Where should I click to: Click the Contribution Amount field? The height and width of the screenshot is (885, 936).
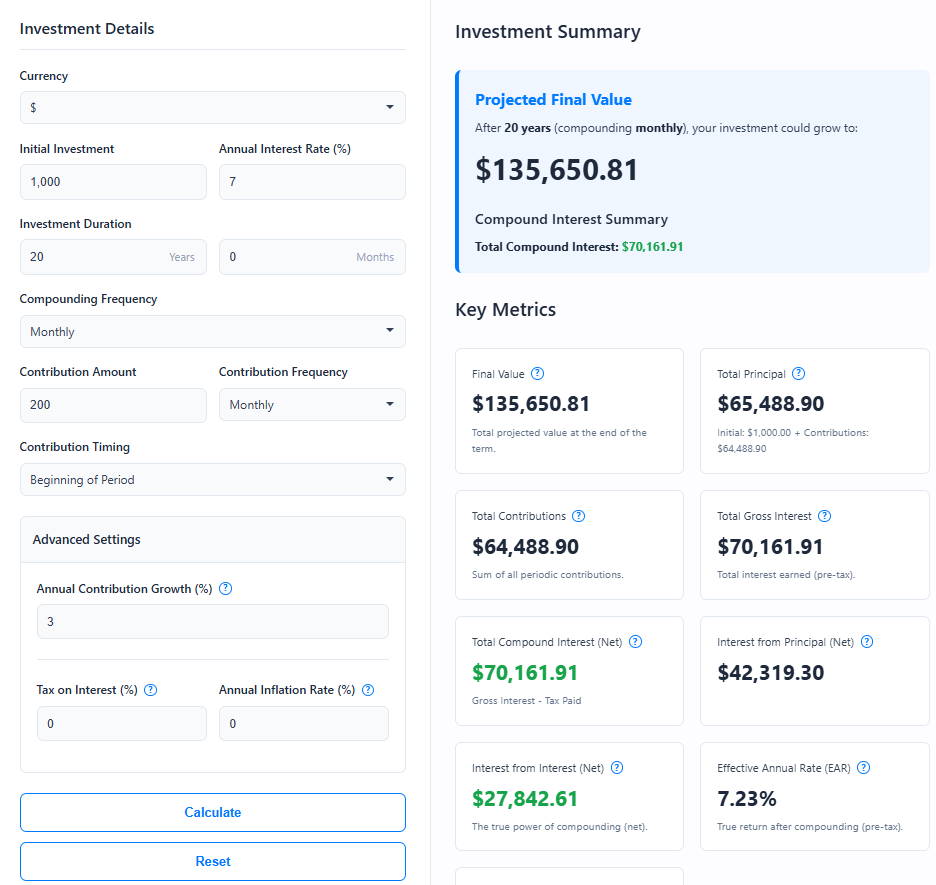pyautogui.click(x=113, y=405)
